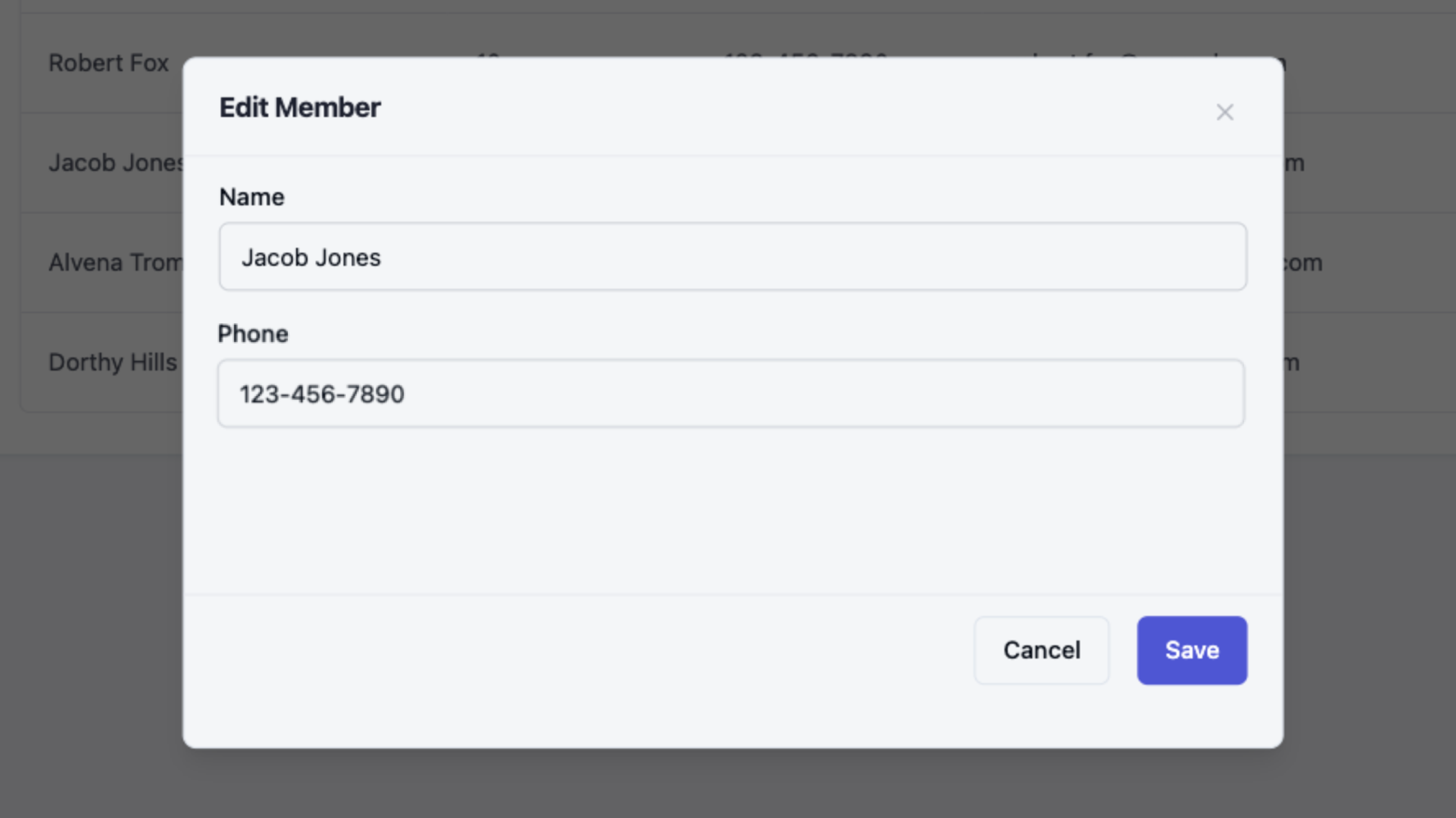Focus the Phone input field
Viewport: 1456px width, 818px height.
[x=730, y=393]
